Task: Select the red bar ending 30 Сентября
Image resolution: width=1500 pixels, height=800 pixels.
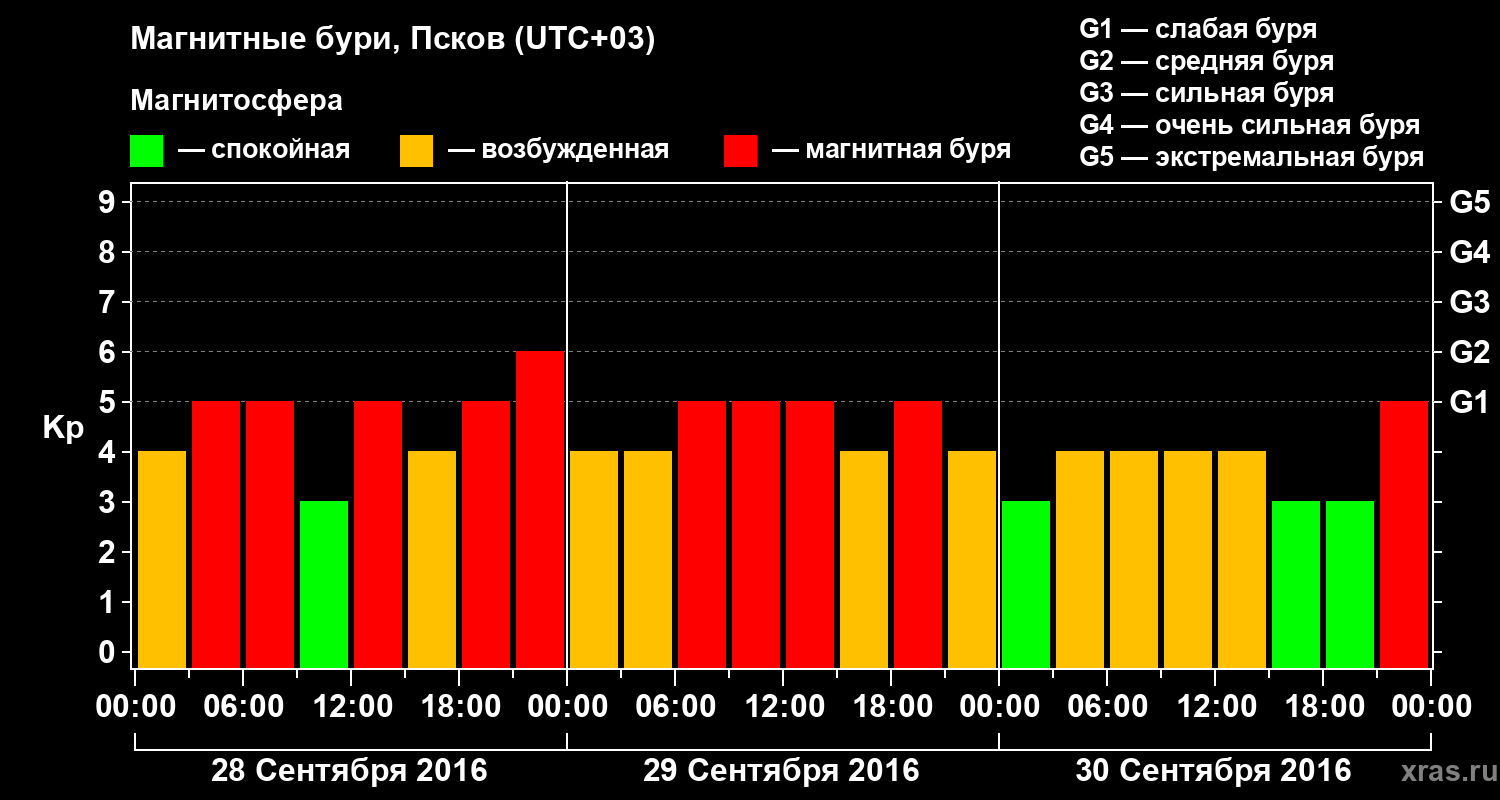Action: (x=1404, y=534)
